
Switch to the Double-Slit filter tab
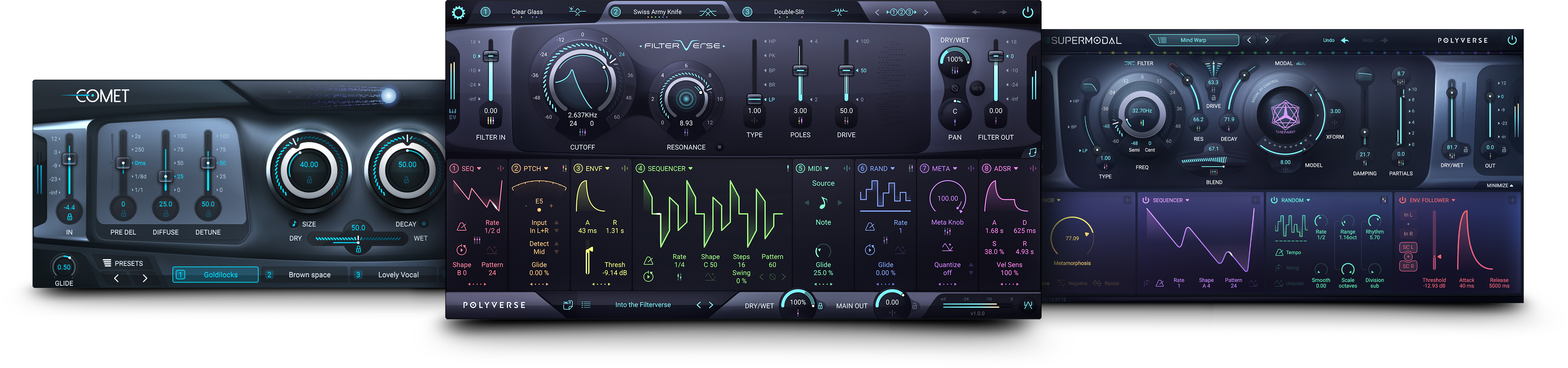[788, 12]
